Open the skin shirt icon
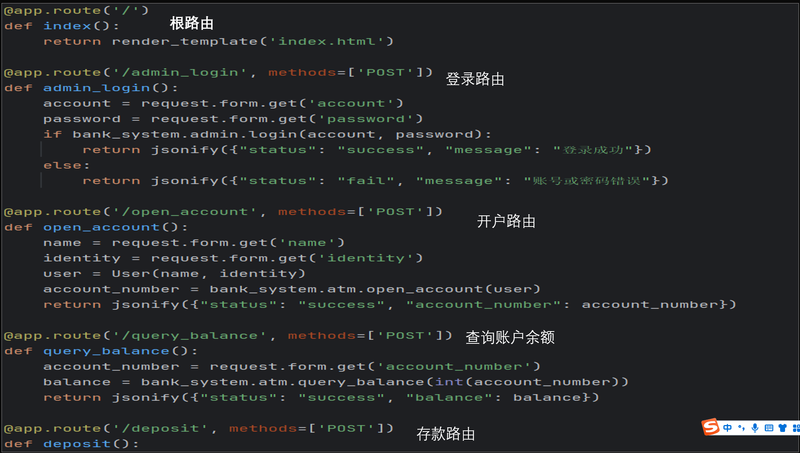This screenshot has height=453, width=800. point(783,428)
